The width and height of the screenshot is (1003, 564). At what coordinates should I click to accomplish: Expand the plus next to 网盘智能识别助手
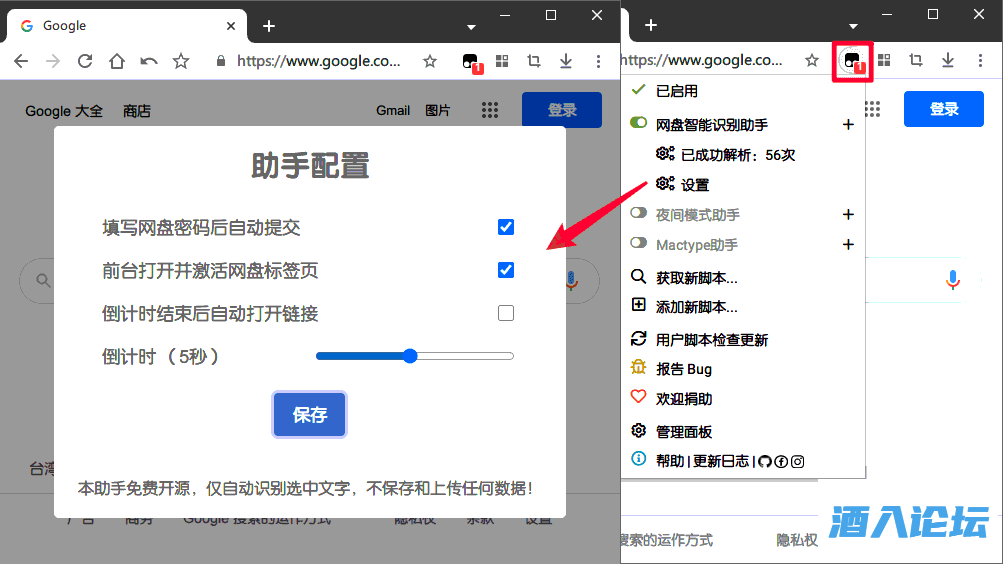[848, 125]
